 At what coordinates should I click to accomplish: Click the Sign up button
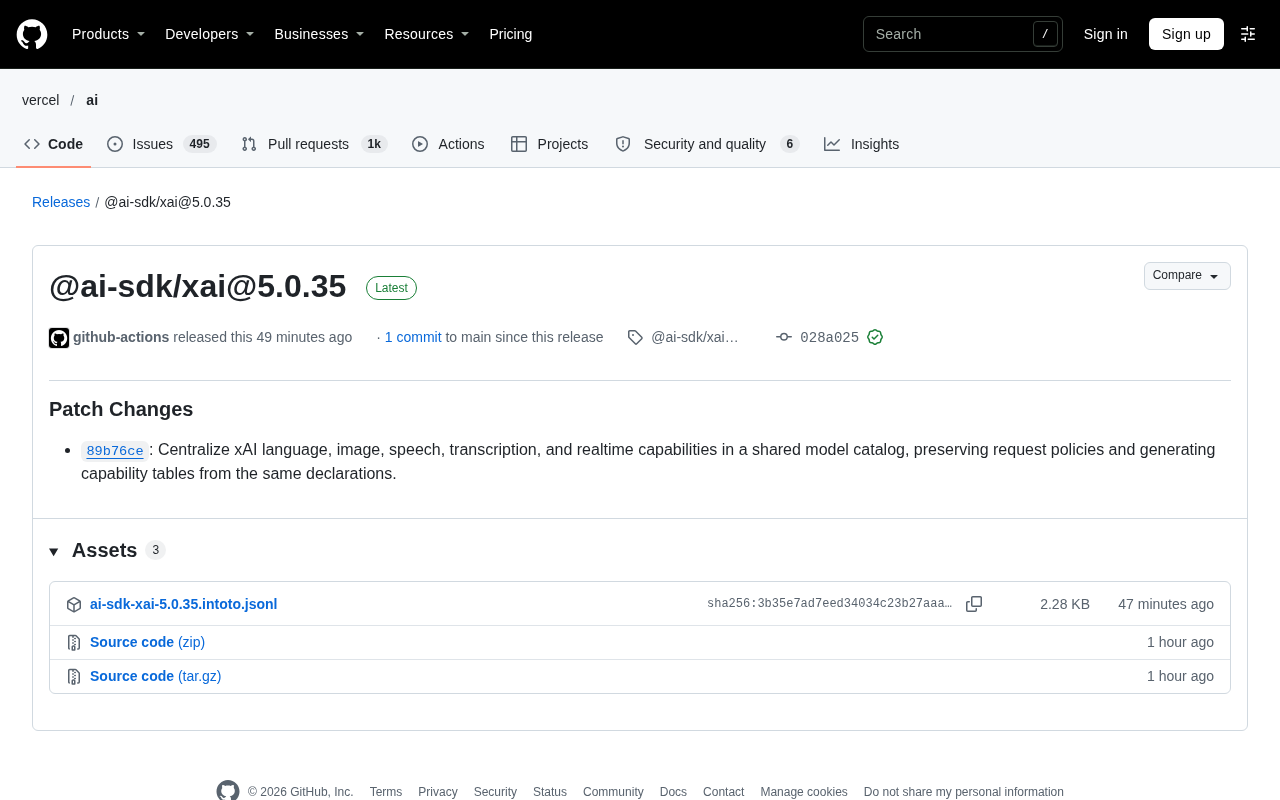(x=1186, y=34)
